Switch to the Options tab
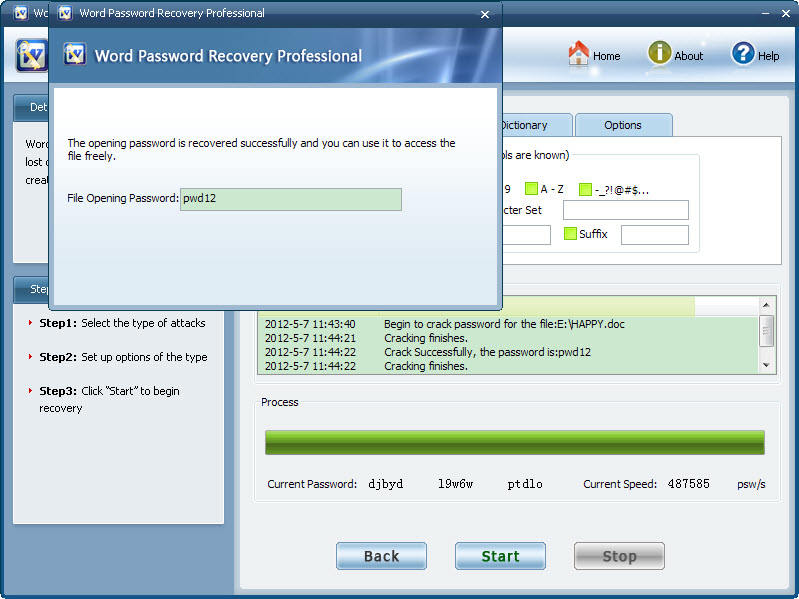 (x=623, y=125)
